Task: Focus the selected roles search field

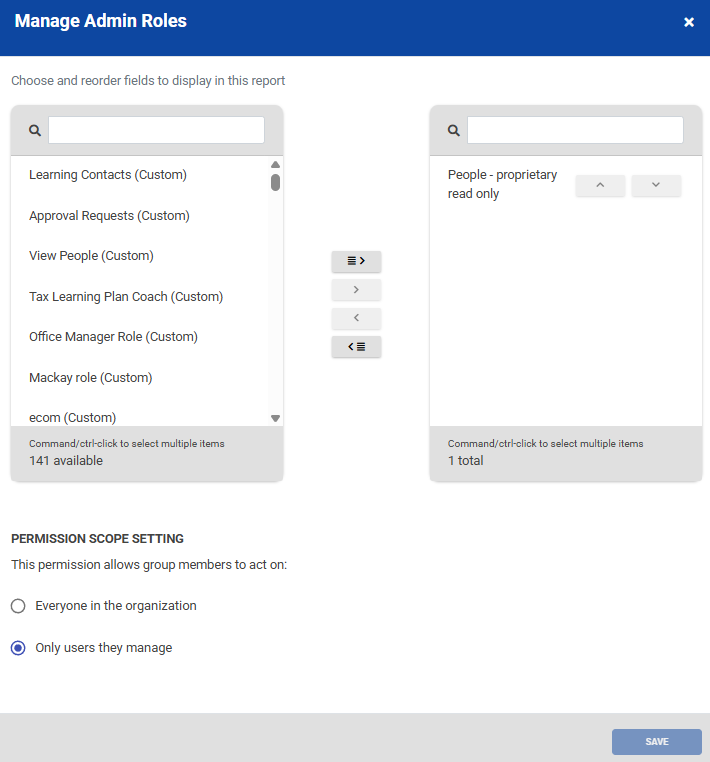Action: point(575,130)
